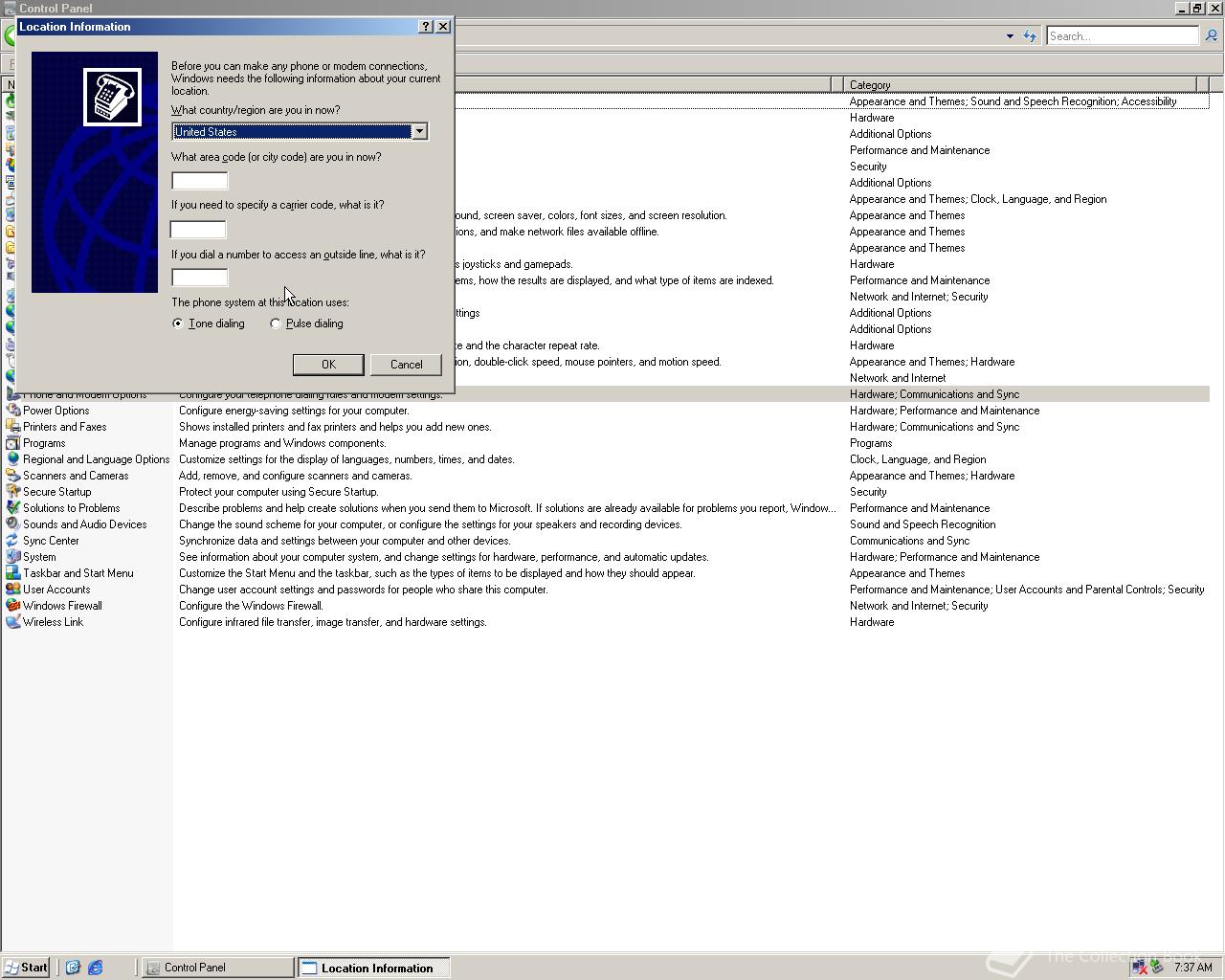Select the 'Power Options' name text
The image size is (1225, 980).
(56, 411)
